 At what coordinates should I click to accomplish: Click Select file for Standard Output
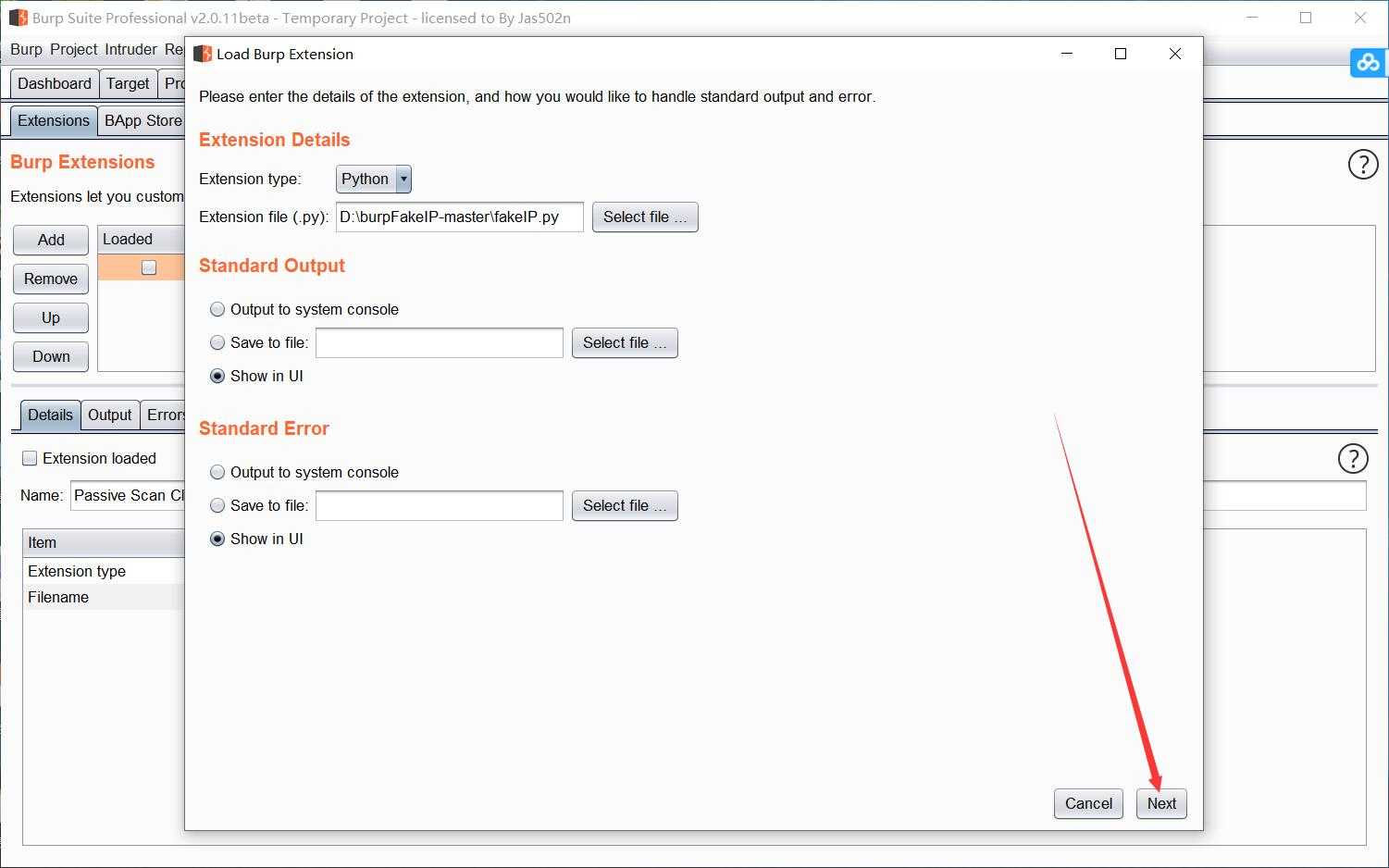click(x=625, y=342)
